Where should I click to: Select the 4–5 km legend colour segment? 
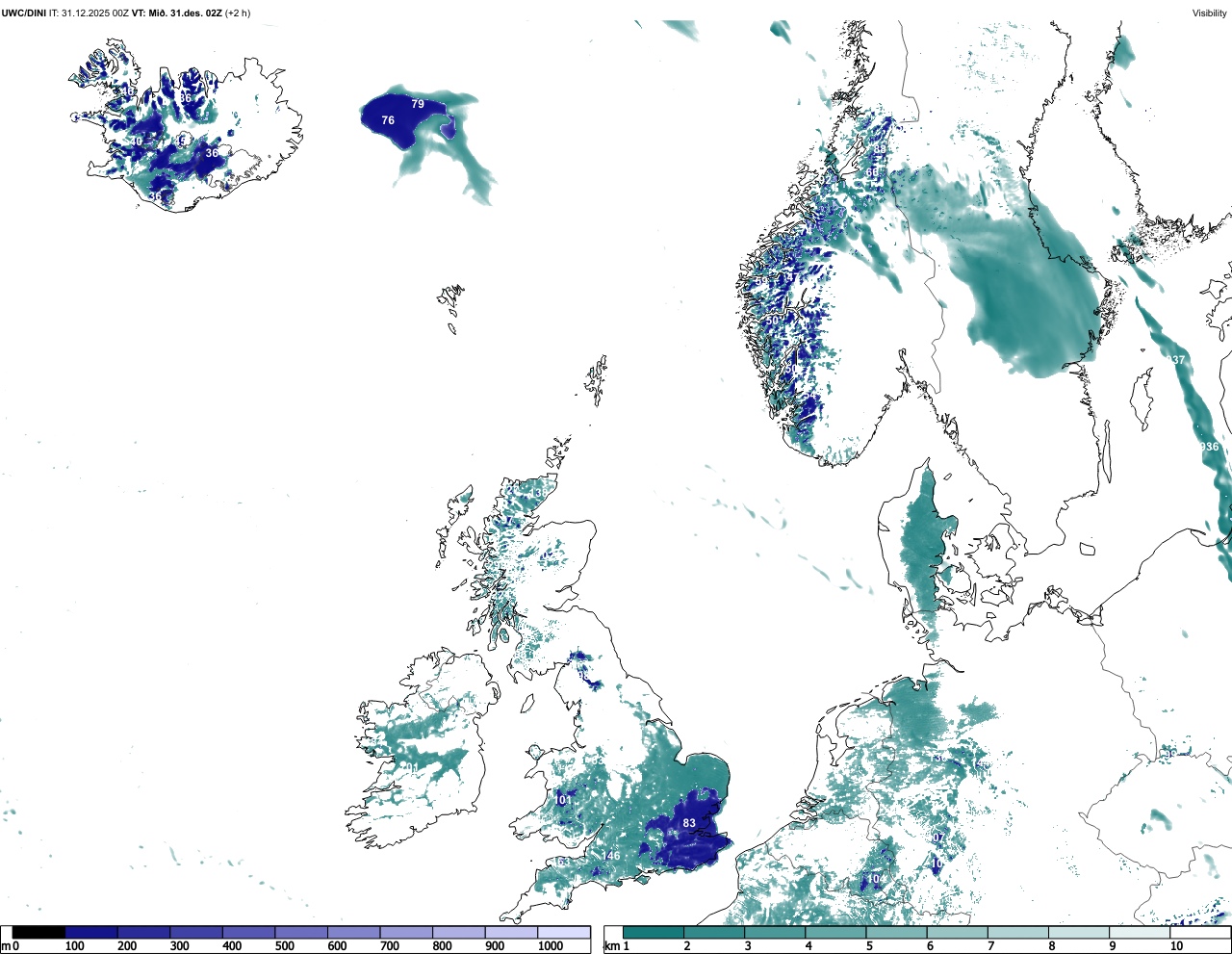[x=835, y=933]
